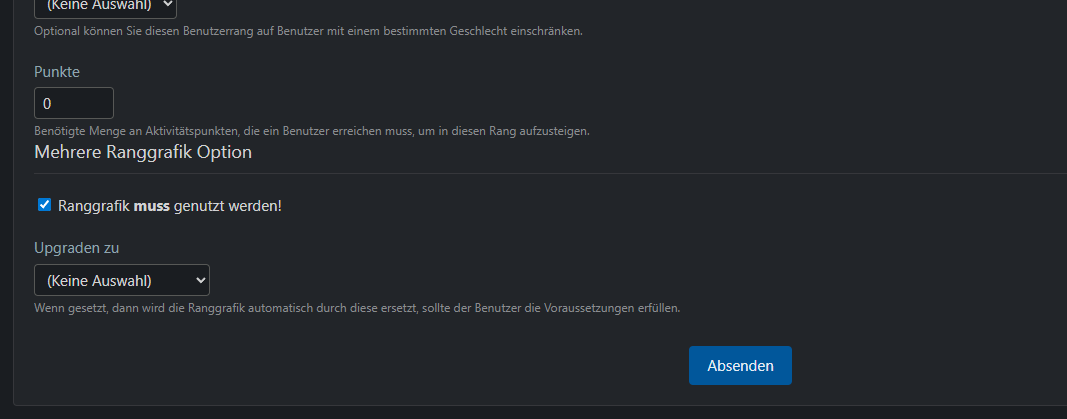This screenshot has height=419, width=1067.
Task: Click the Geschlecht restriction hint text
Action: point(308,31)
